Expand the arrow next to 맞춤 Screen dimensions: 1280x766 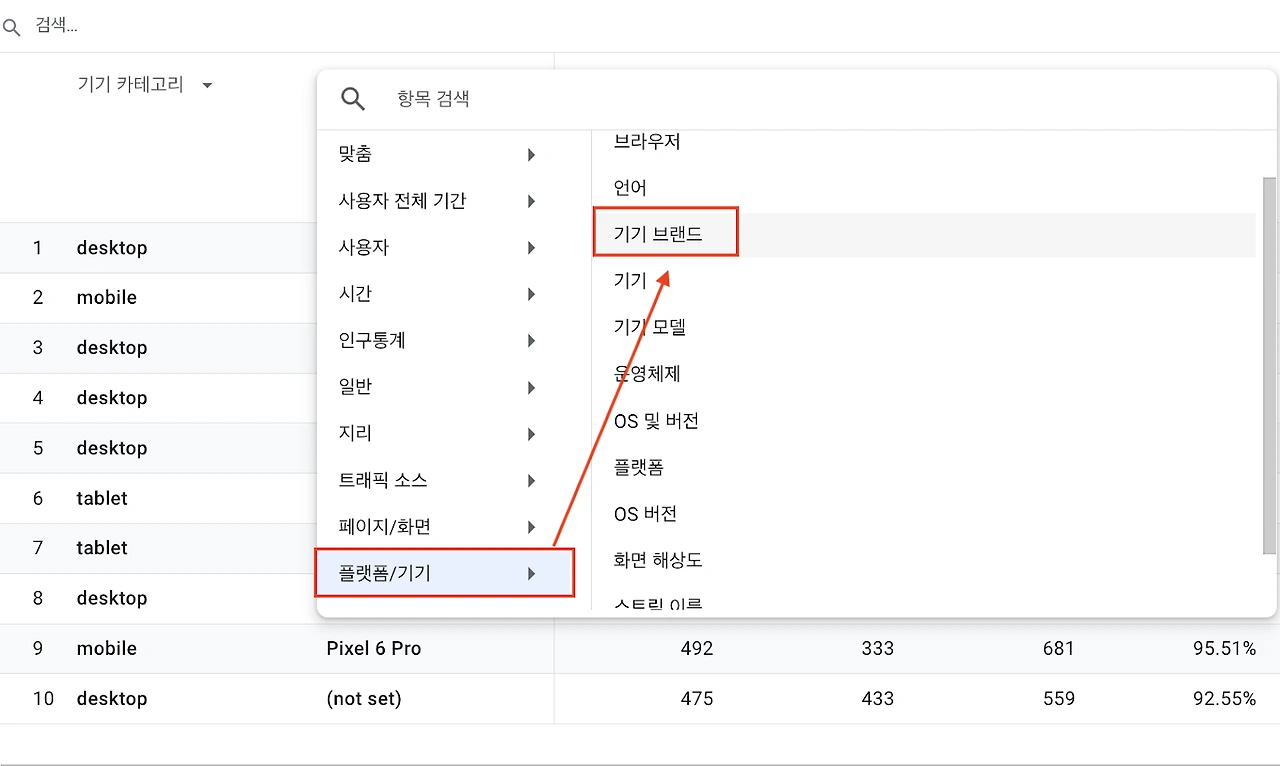click(x=531, y=155)
